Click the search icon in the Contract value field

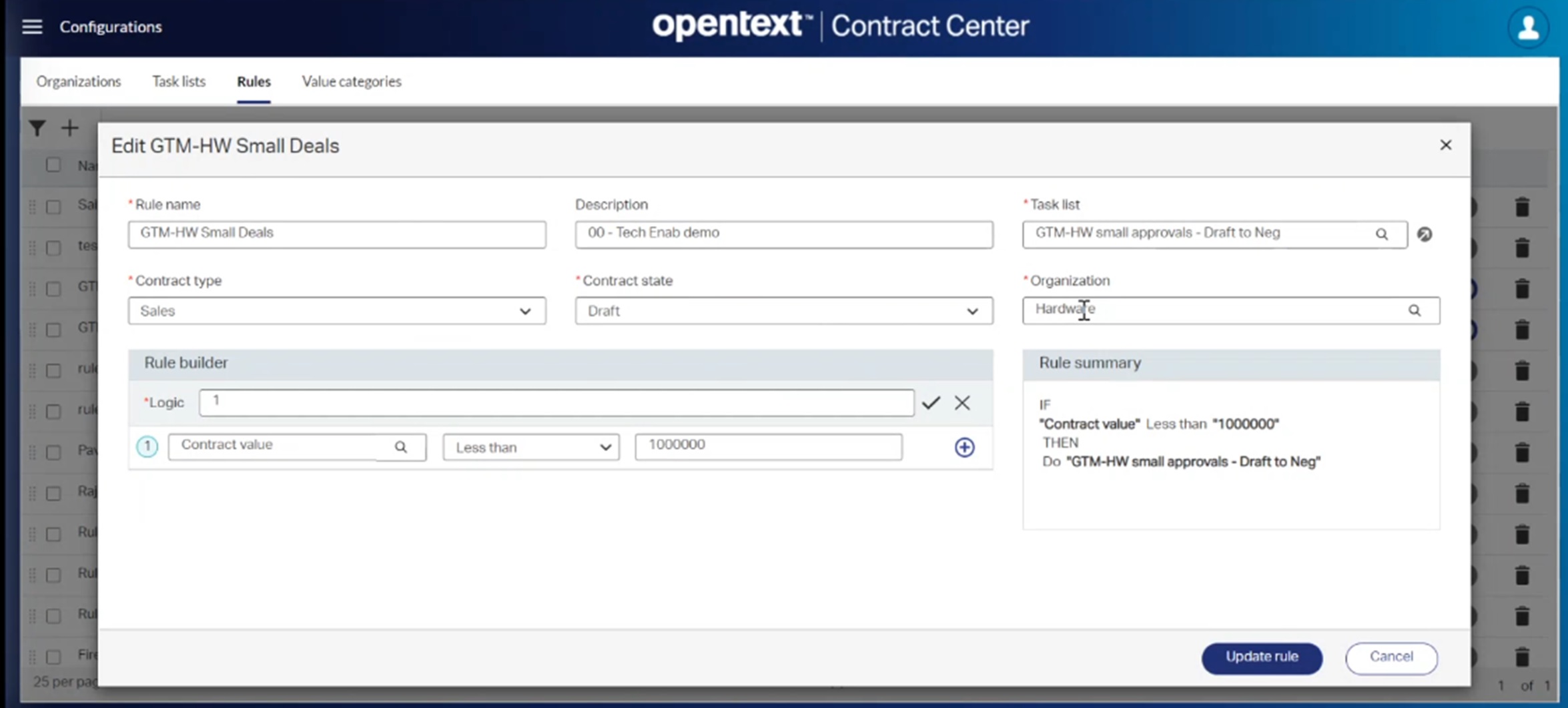tap(400, 447)
